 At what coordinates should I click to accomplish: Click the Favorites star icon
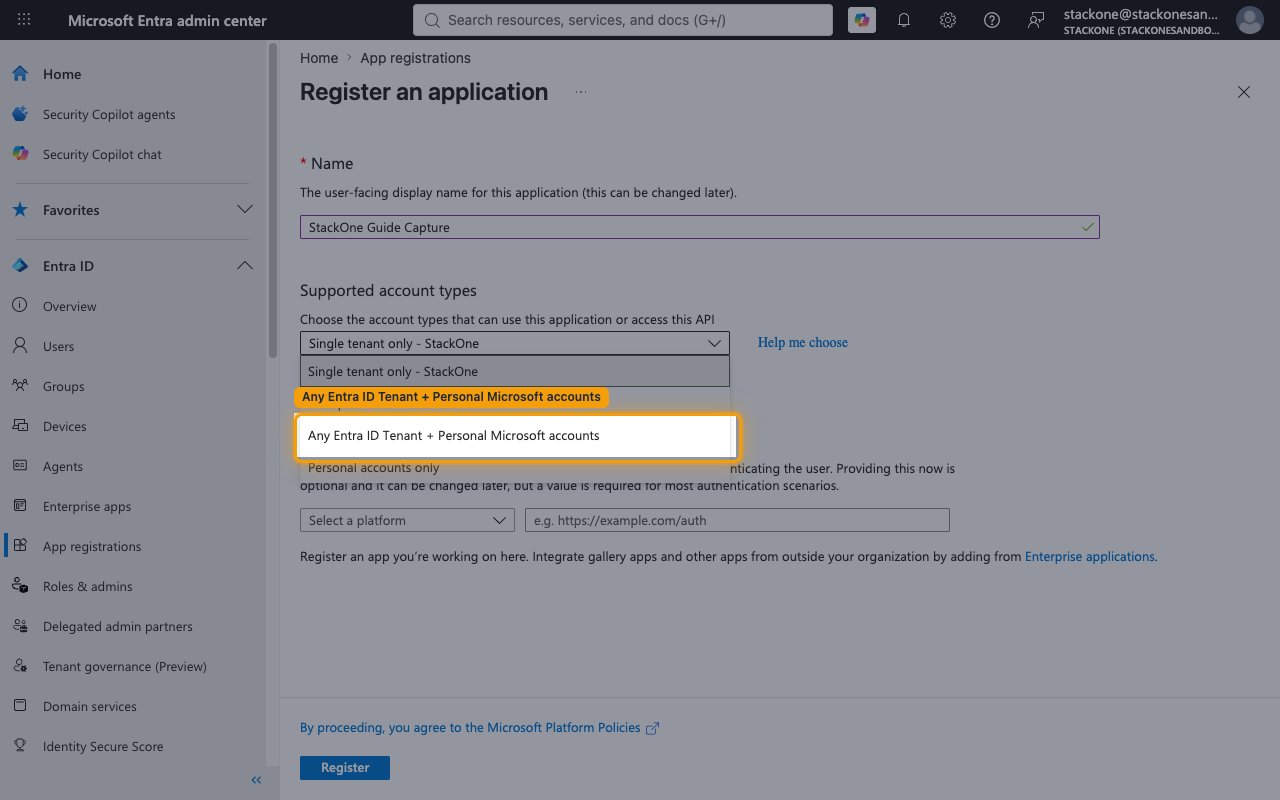pos(20,210)
